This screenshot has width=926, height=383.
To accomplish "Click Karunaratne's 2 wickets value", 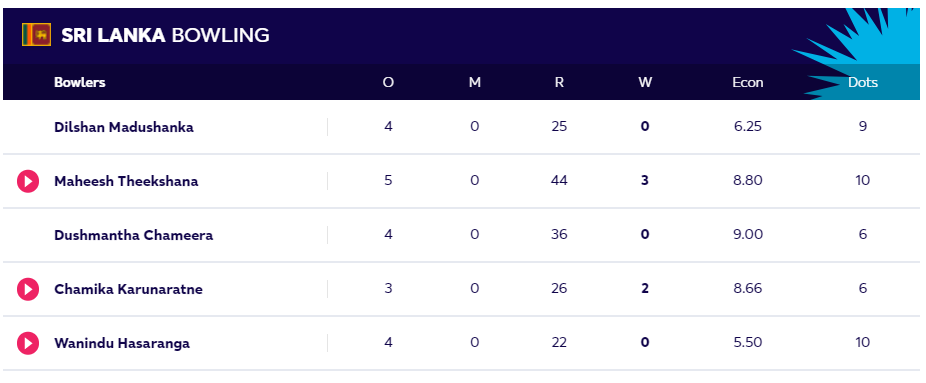I will click(x=644, y=289).
